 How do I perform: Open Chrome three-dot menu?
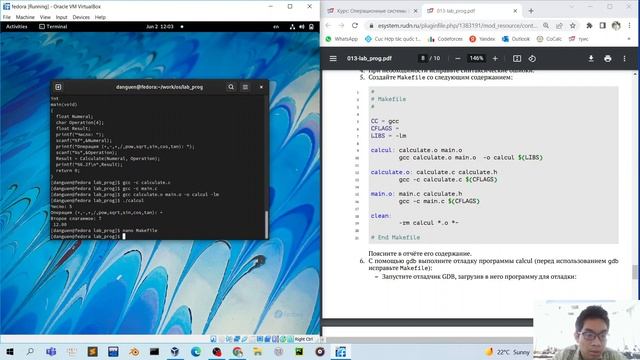[629, 25]
